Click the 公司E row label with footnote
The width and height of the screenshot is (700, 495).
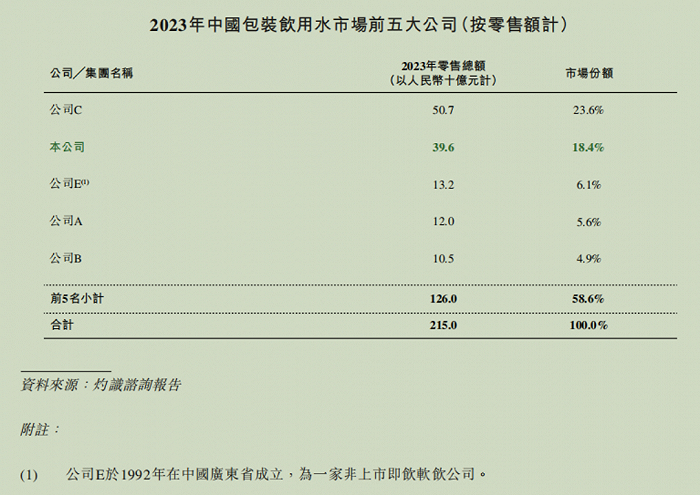coord(70,183)
